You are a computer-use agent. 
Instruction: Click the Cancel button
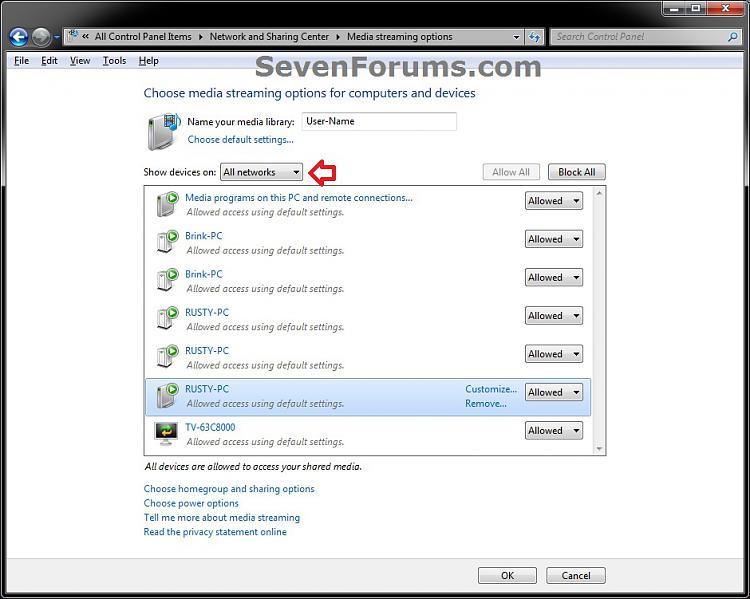576,576
